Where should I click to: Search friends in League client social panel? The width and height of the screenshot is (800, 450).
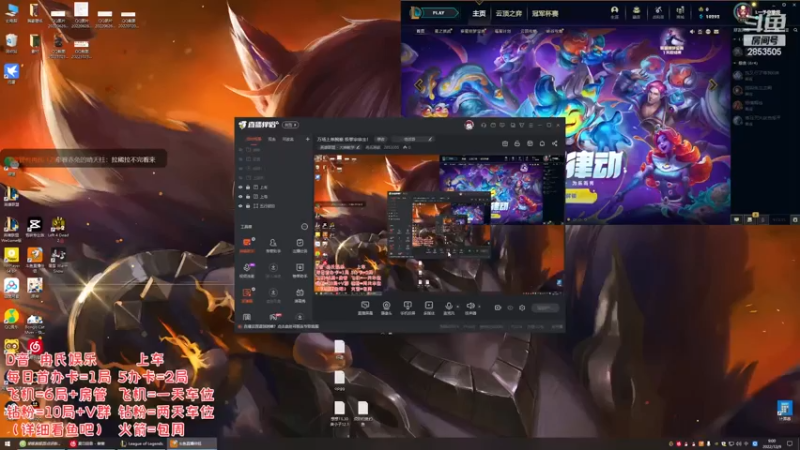[x=795, y=30]
